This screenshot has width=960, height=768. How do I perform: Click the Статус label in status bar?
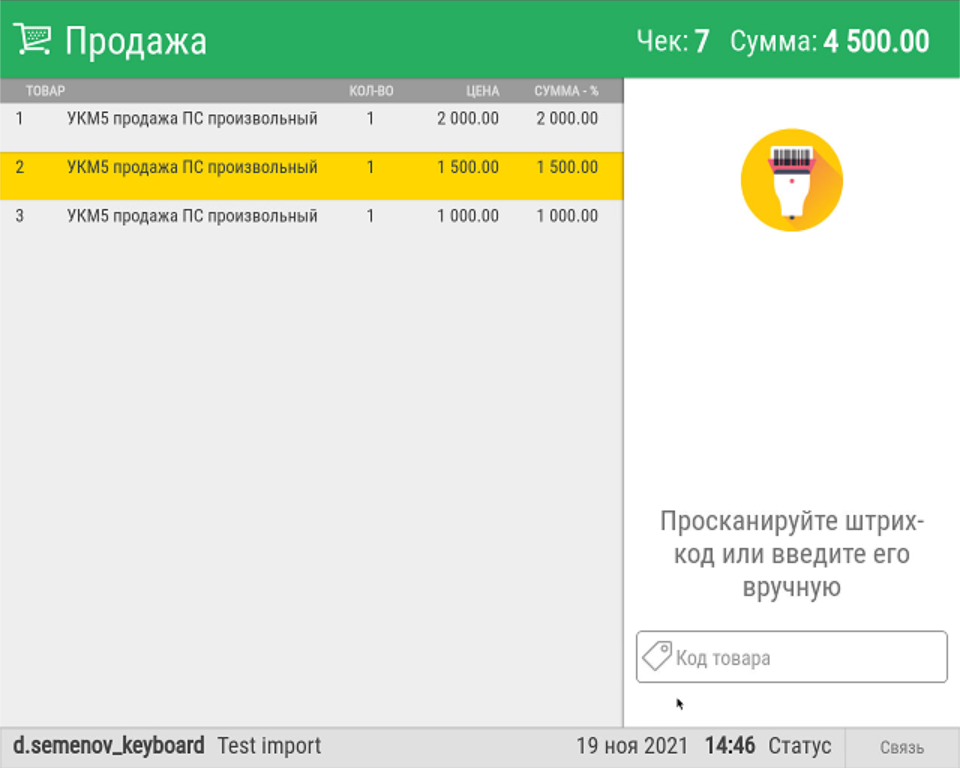click(x=800, y=746)
